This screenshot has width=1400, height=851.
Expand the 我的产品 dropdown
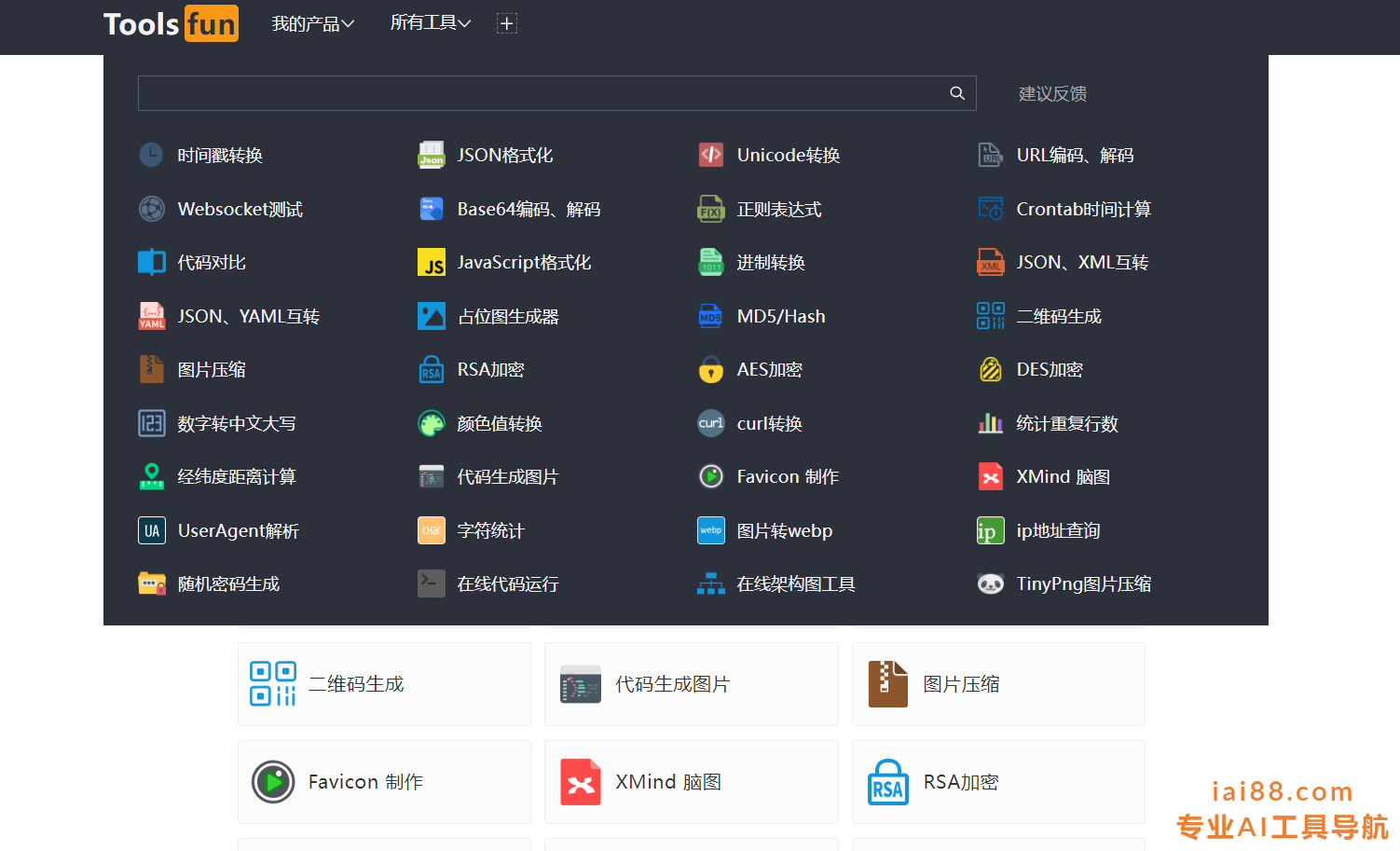coord(313,23)
